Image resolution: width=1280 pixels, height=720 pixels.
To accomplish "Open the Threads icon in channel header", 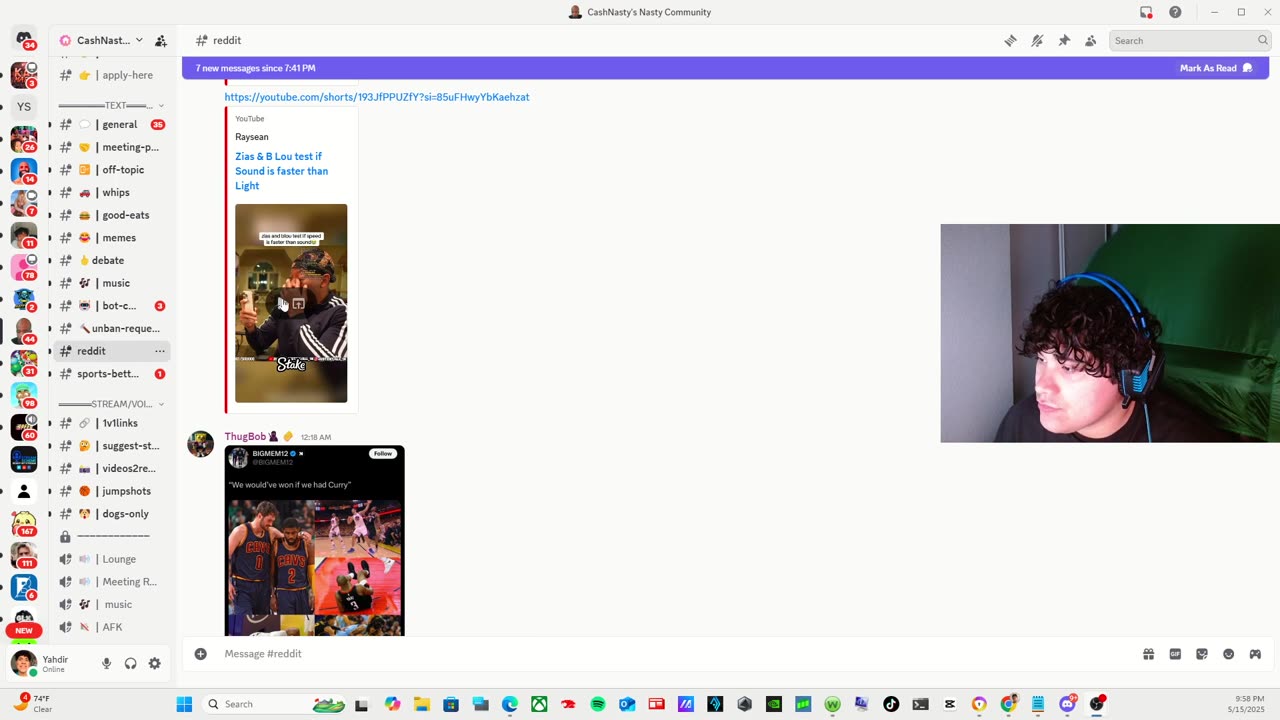I will 1011,41.
